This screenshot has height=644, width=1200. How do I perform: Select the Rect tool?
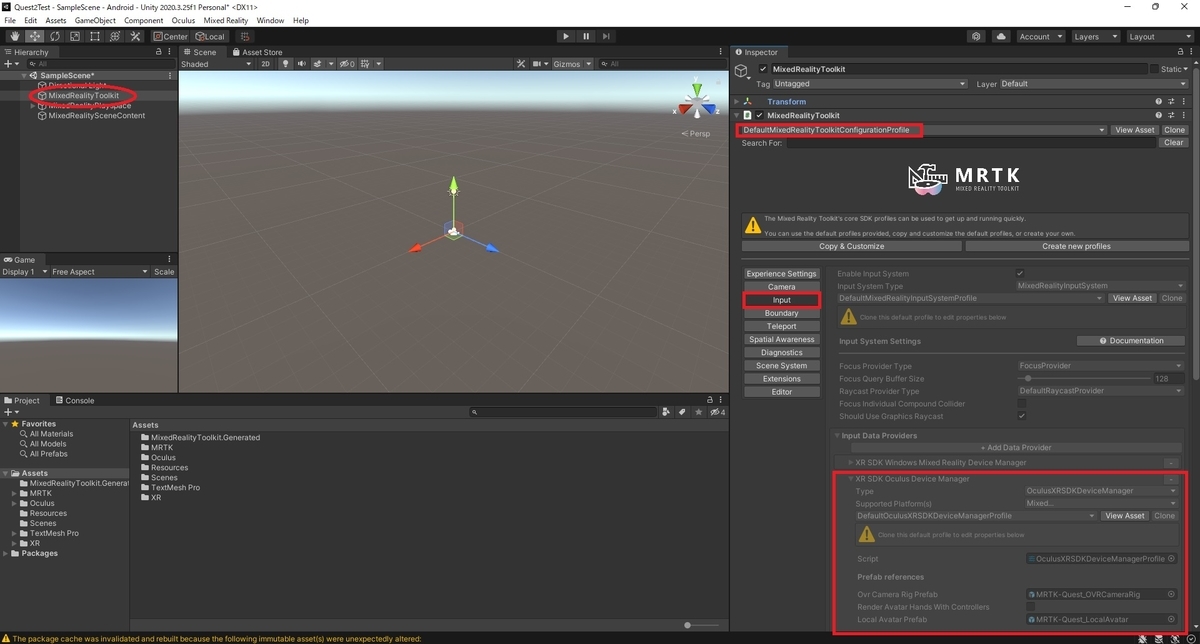point(94,36)
